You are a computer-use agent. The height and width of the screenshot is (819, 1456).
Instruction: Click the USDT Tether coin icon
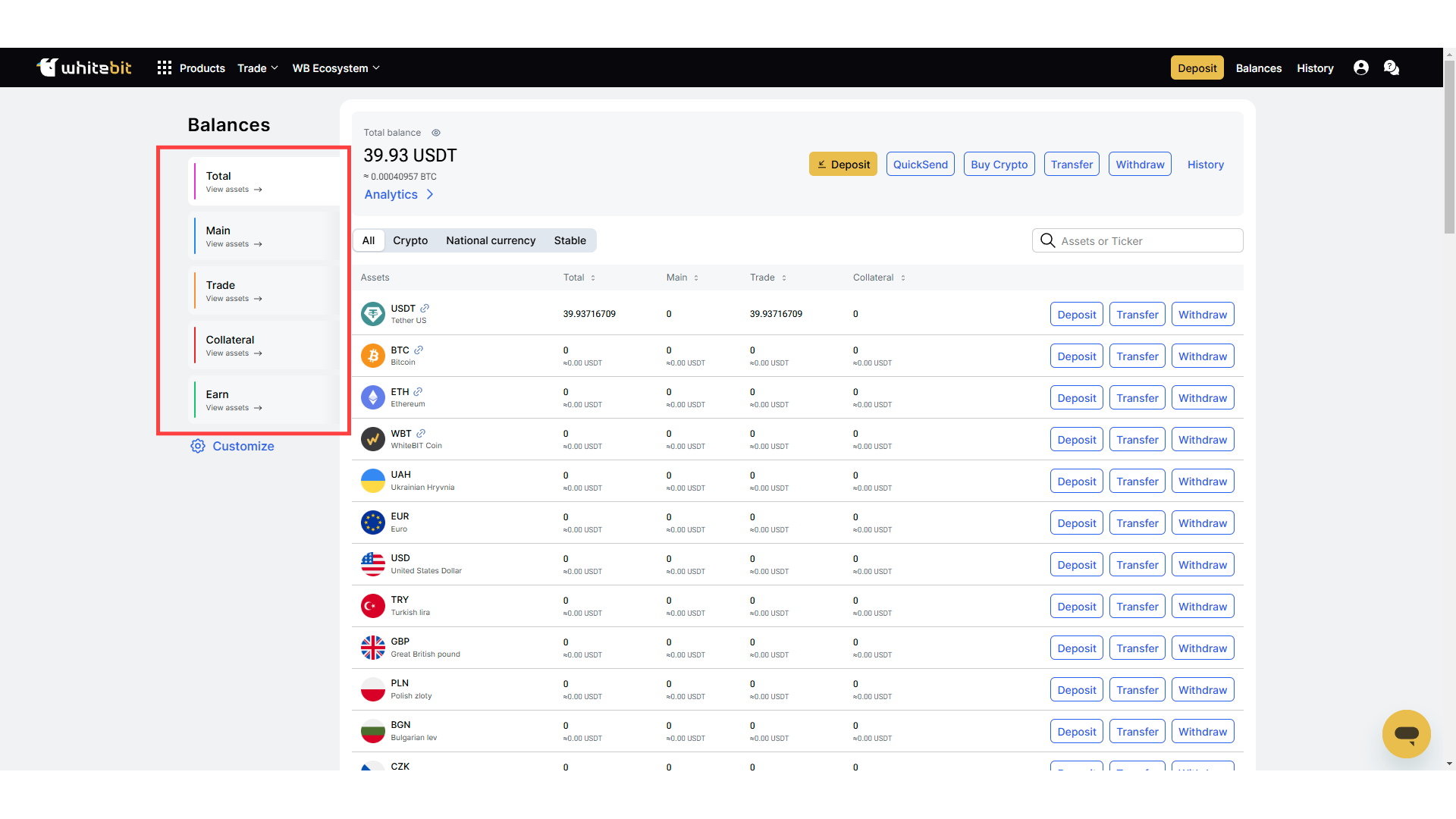tap(373, 314)
